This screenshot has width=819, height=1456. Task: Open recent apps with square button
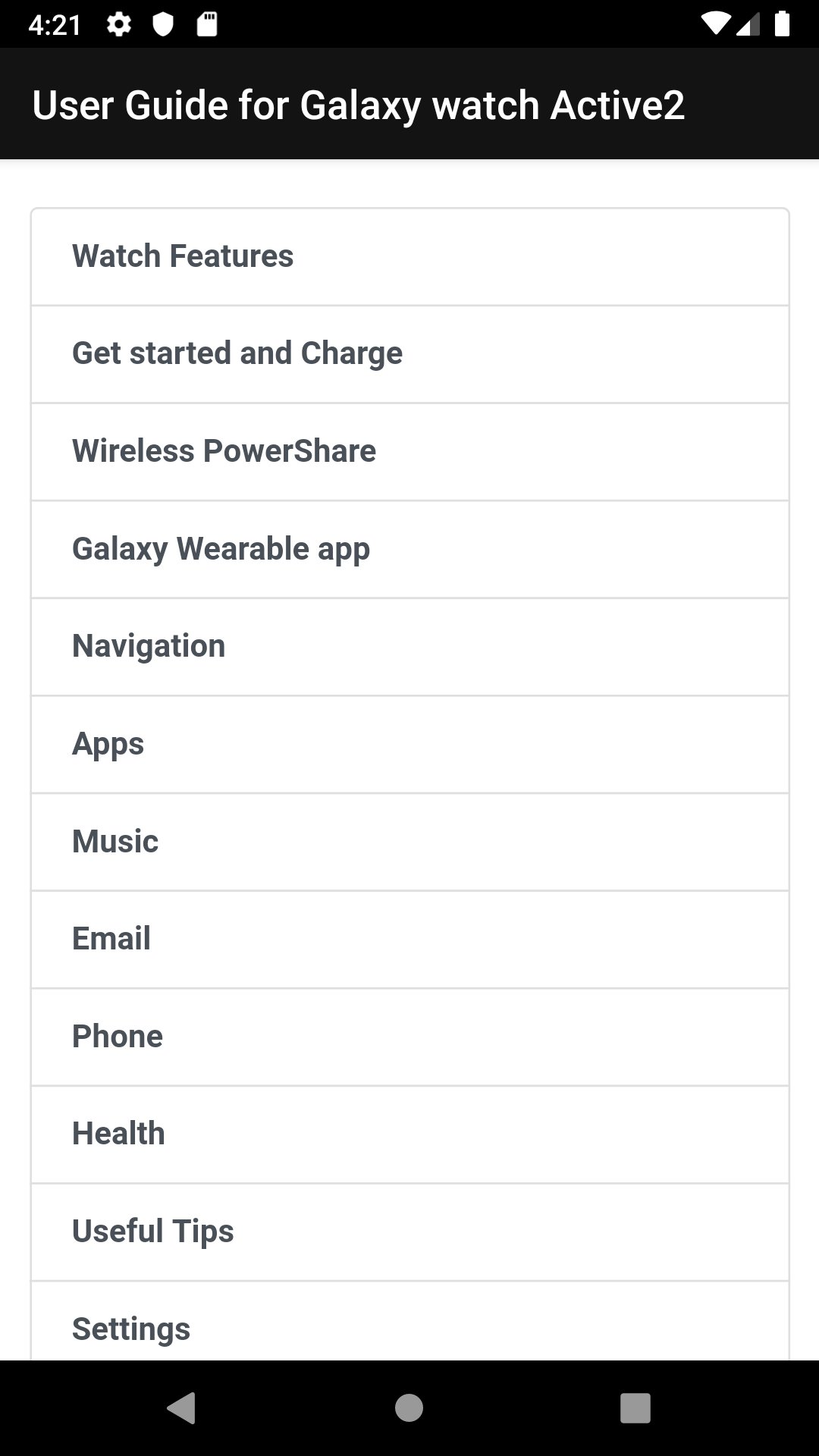[x=635, y=1408]
